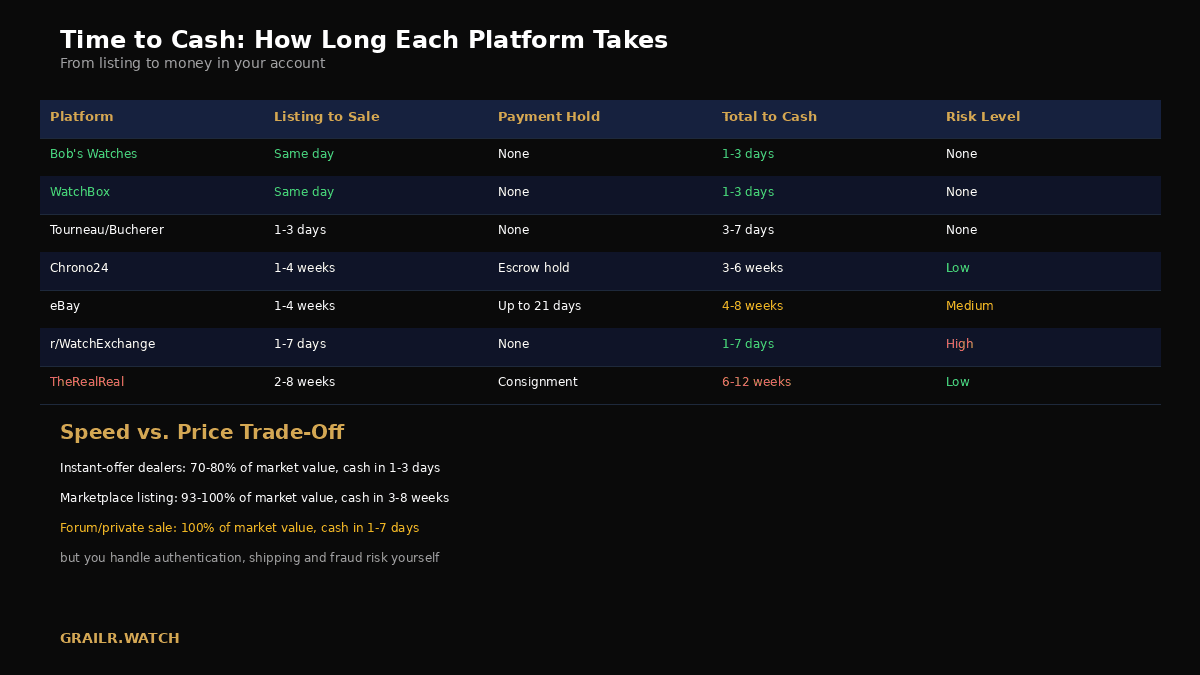
Task: Click total '1-3 days' in Bob's Watches row
Action: 748,154
